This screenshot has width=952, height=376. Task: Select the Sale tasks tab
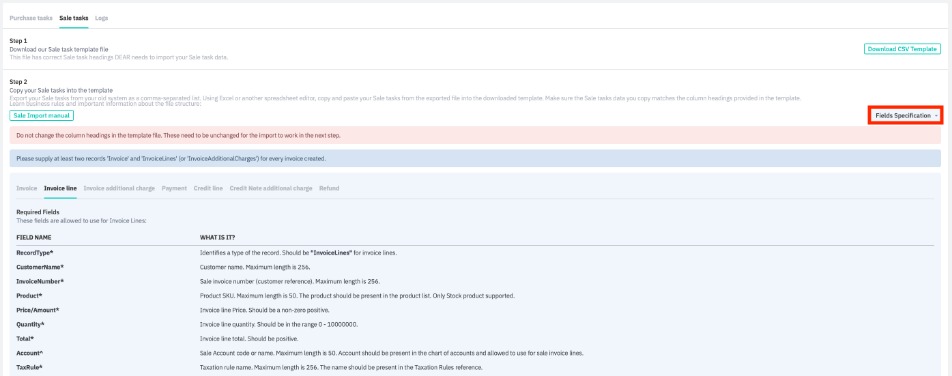click(73, 18)
